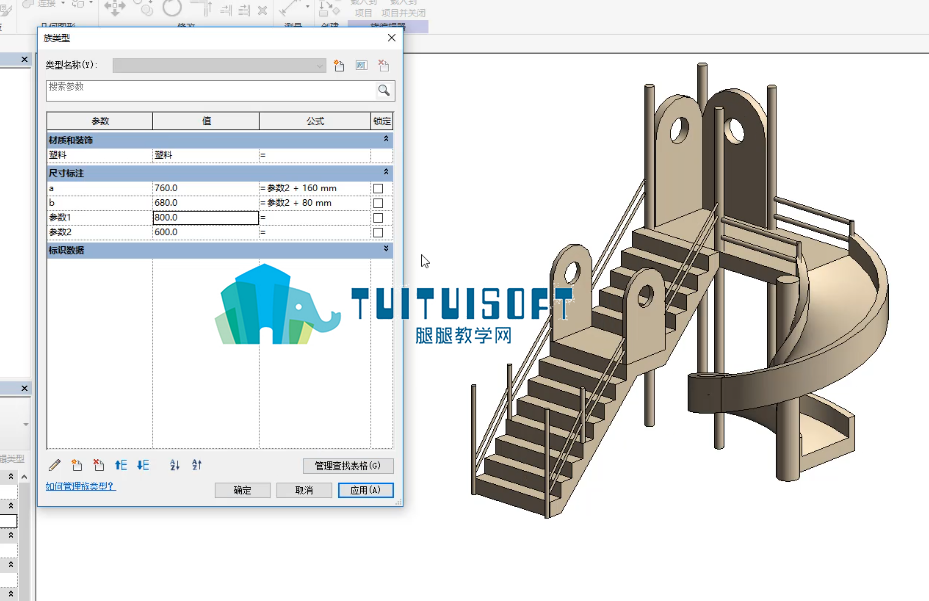Viewport: 929px width, 601px height.
Task: Tick the lock checkbox for parameter b
Action: (378, 203)
